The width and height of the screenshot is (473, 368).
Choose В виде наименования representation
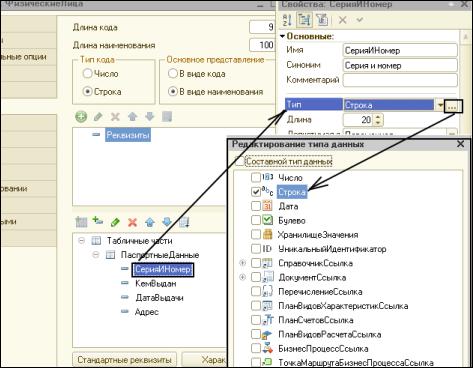(x=173, y=91)
